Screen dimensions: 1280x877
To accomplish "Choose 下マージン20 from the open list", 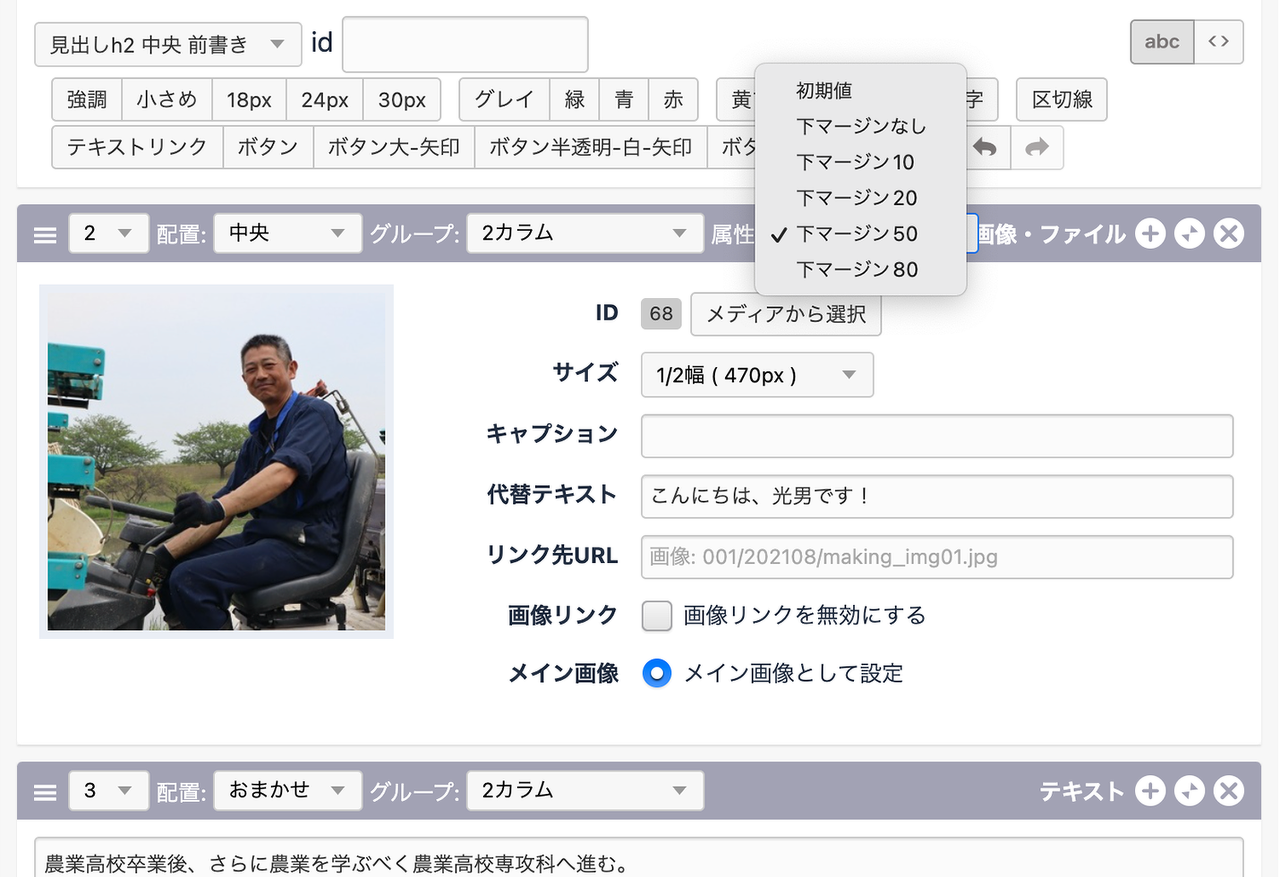I will pyautogui.click(x=856, y=198).
